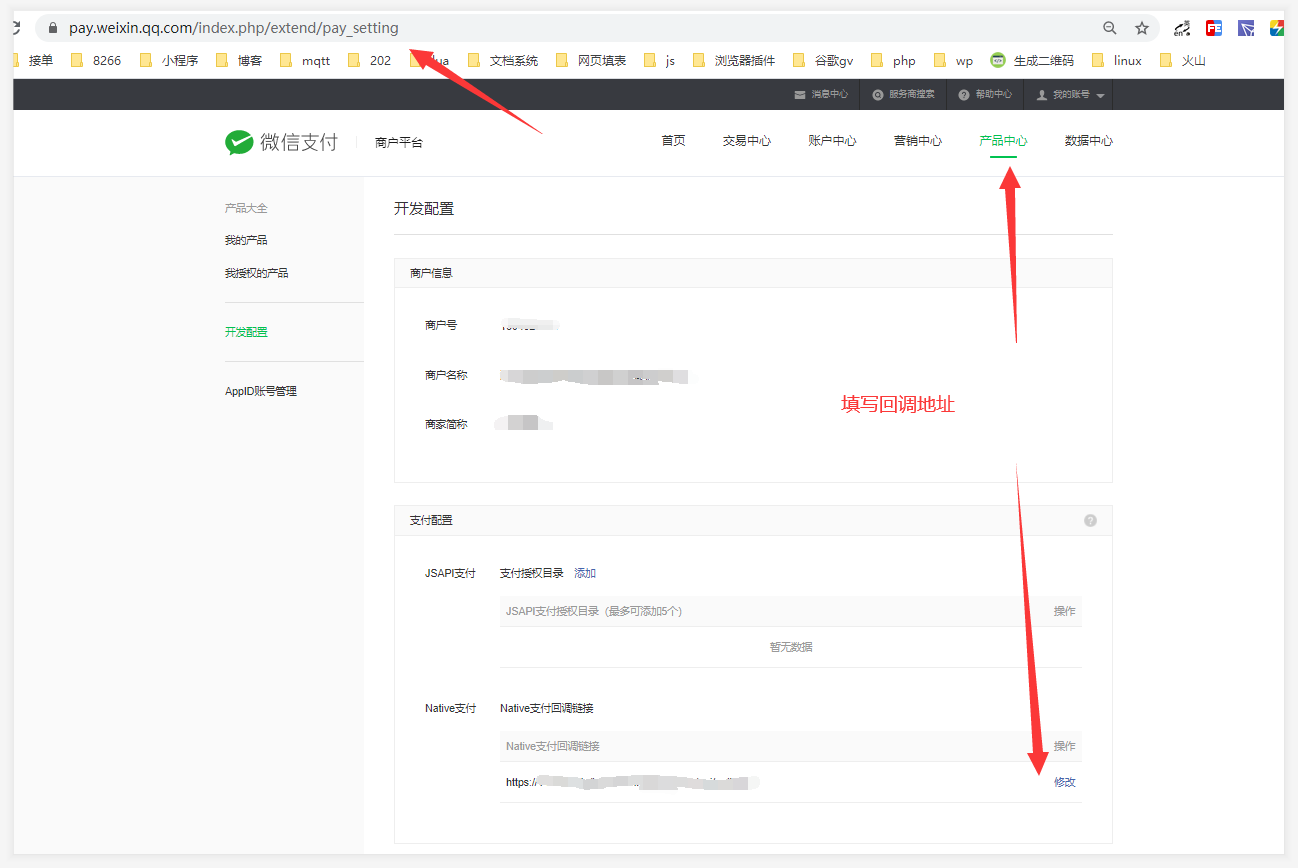1298x868 pixels.
Task: Click the WeChat Pay 微信支付 logo
Action: [281, 142]
